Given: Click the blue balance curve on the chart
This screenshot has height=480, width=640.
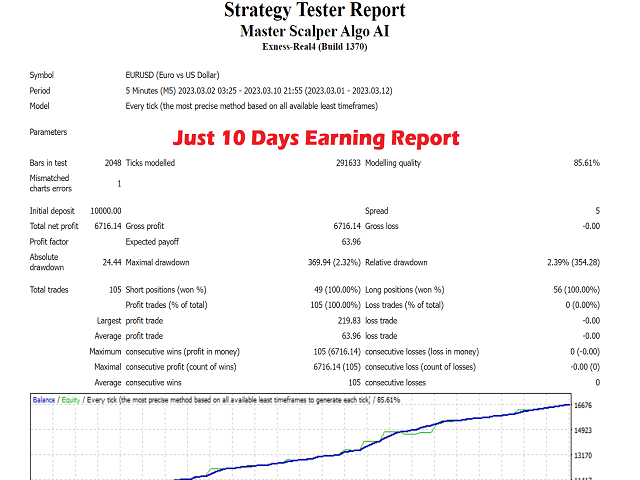Looking at the screenshot, I should 372,444.
